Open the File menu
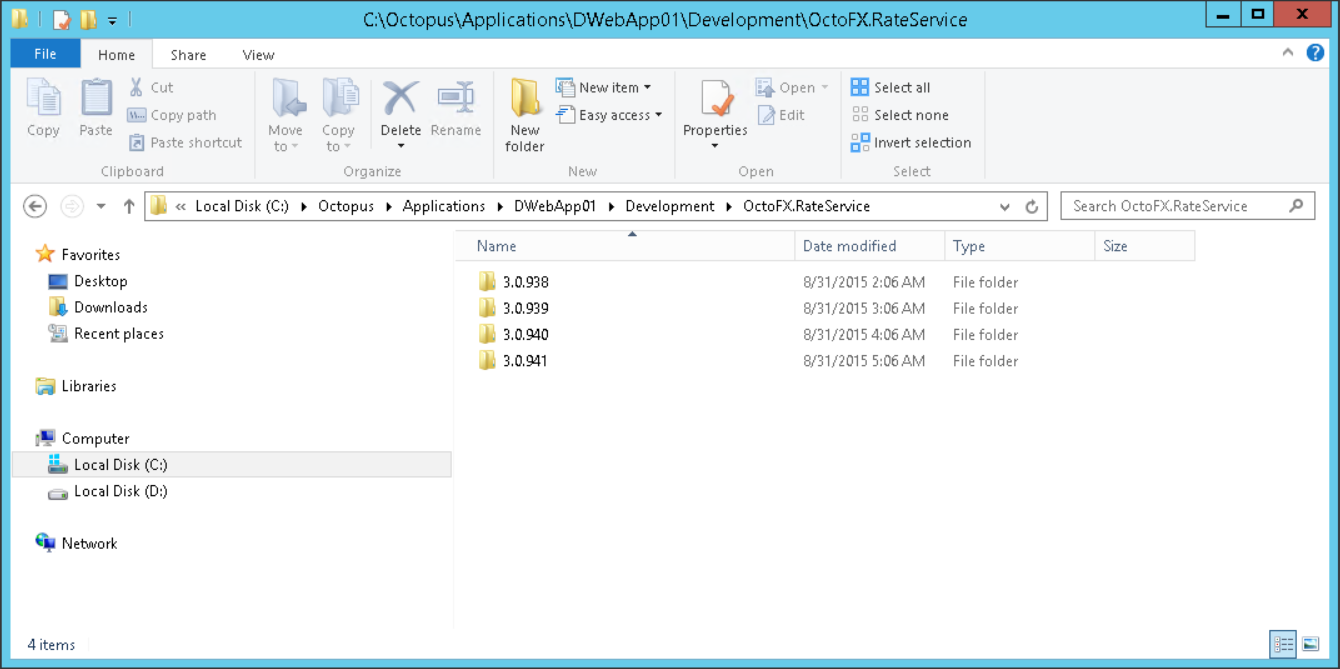The image size is (1340, 669). click(45, 54)
